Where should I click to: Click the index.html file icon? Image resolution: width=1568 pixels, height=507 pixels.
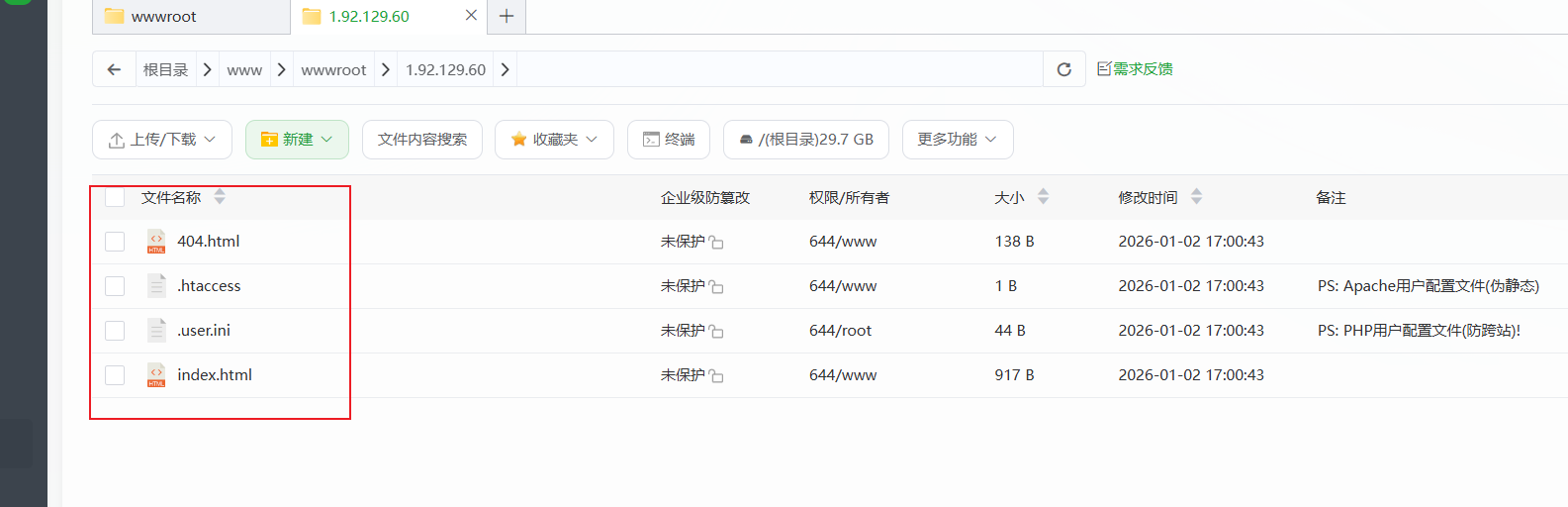(156, 375)
